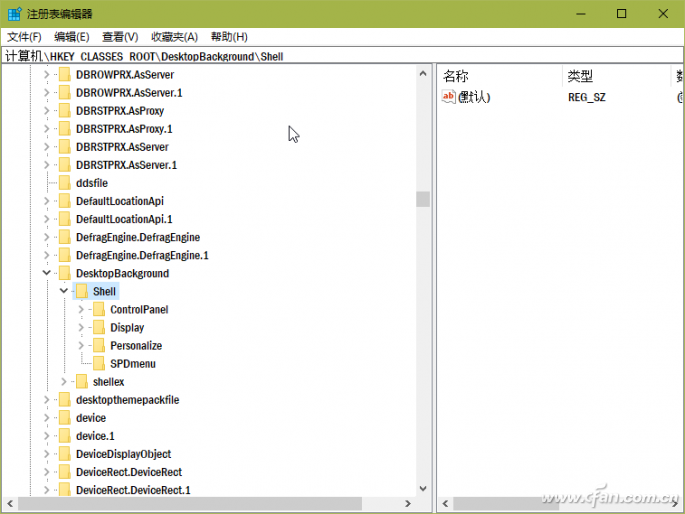
Task: Expand the Display subkey
Action: [x=81, y=328]
